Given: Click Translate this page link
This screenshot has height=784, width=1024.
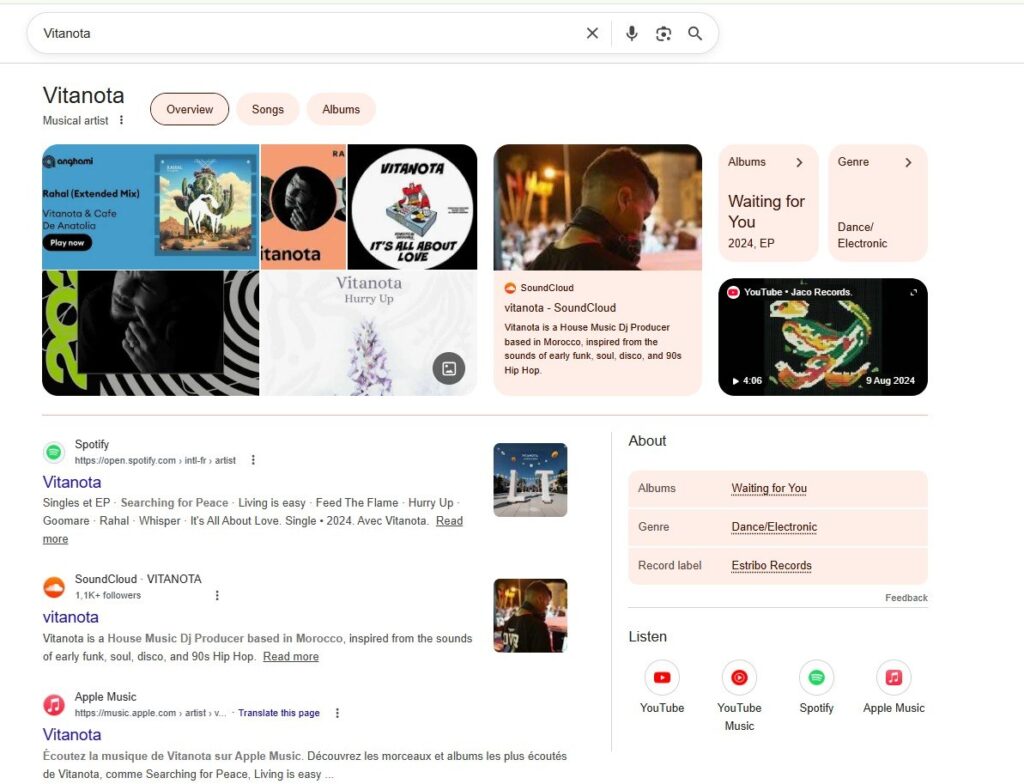Looking at the screenshot, I should tap(279, 713).
